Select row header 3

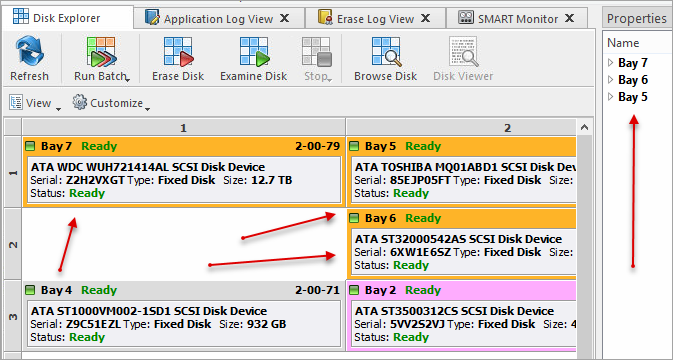[13, 316]
